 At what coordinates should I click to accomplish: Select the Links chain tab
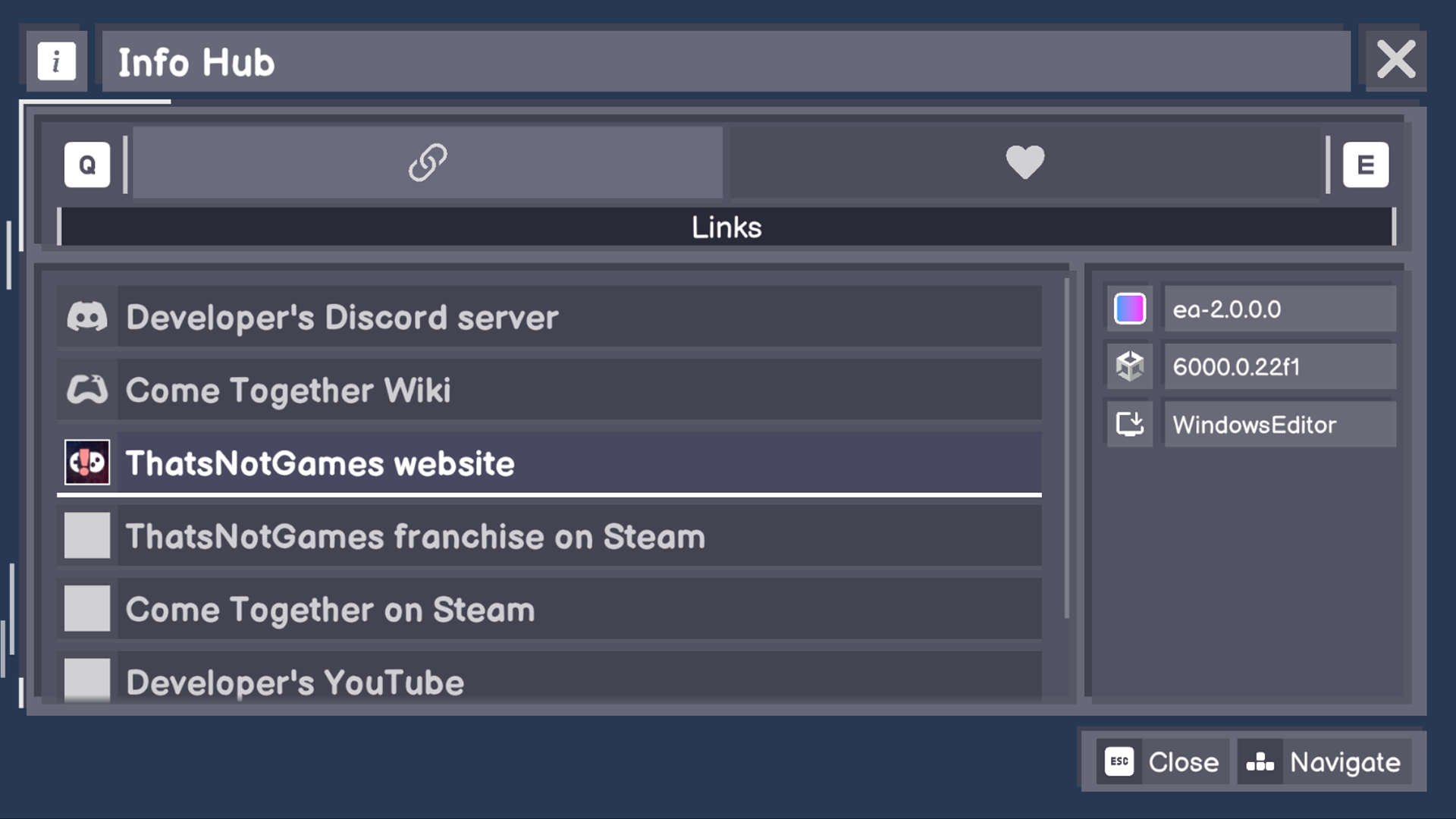click(x=428, y=162)
